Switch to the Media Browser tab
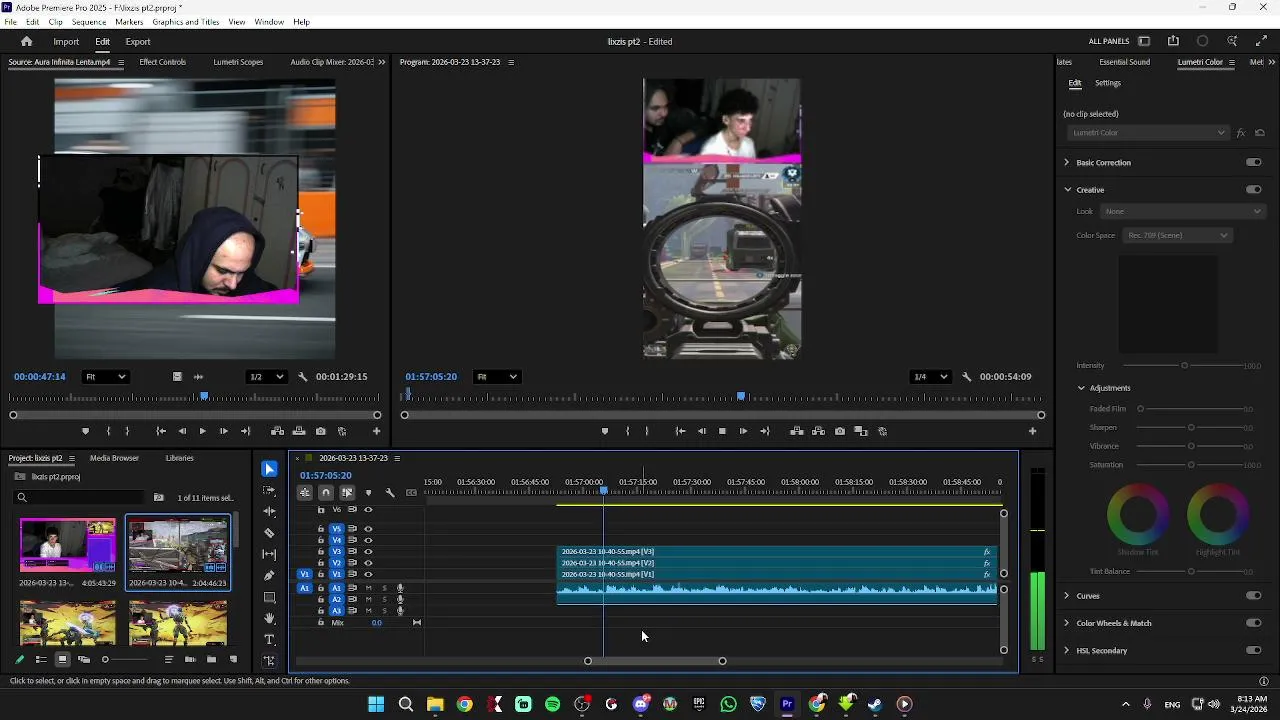The image size is (1280, 720). tap(114, 458)
